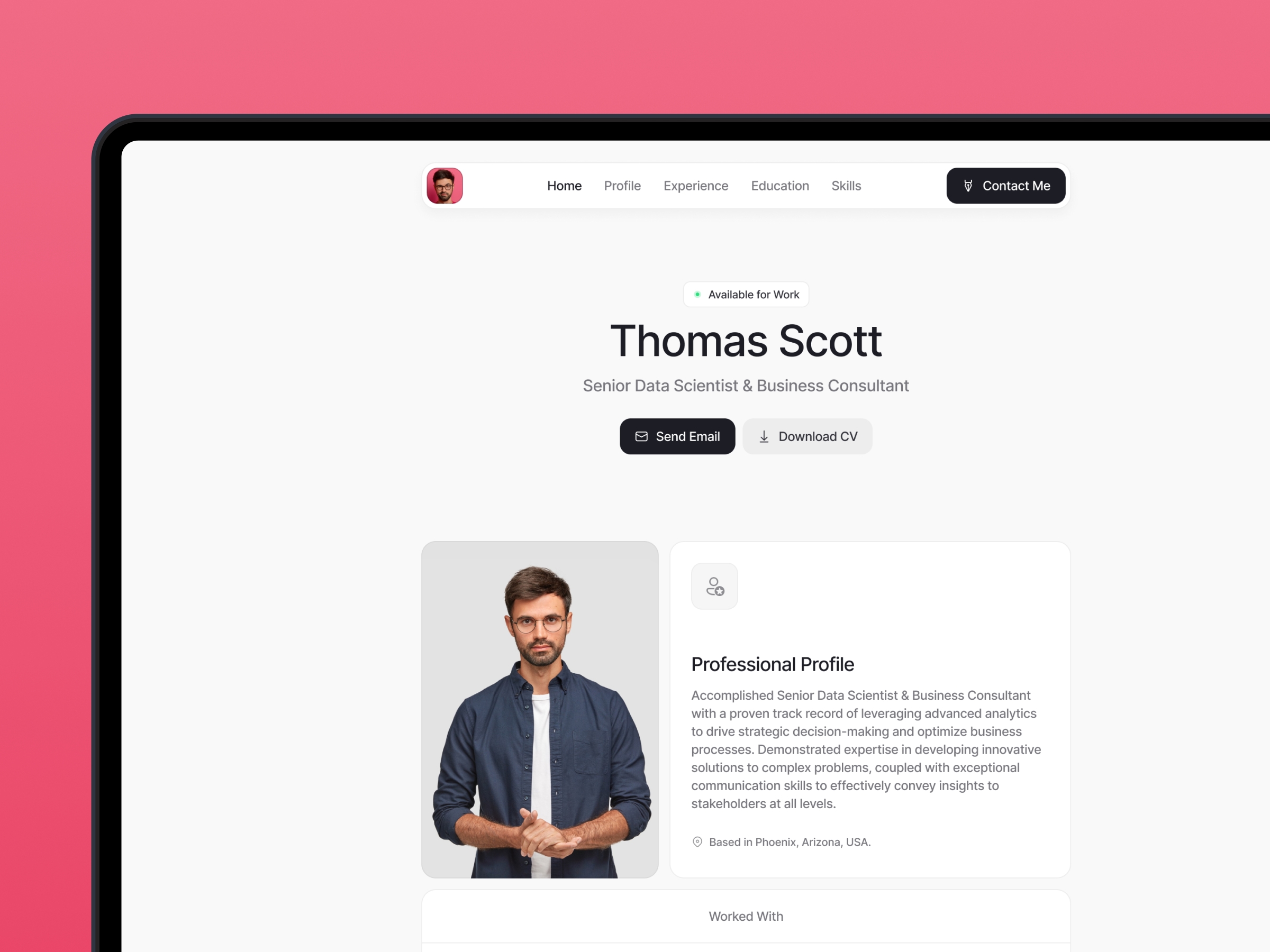Screen dimensions: 1270x952
Task: Click the Send Email button
Action: pos(677,436)
